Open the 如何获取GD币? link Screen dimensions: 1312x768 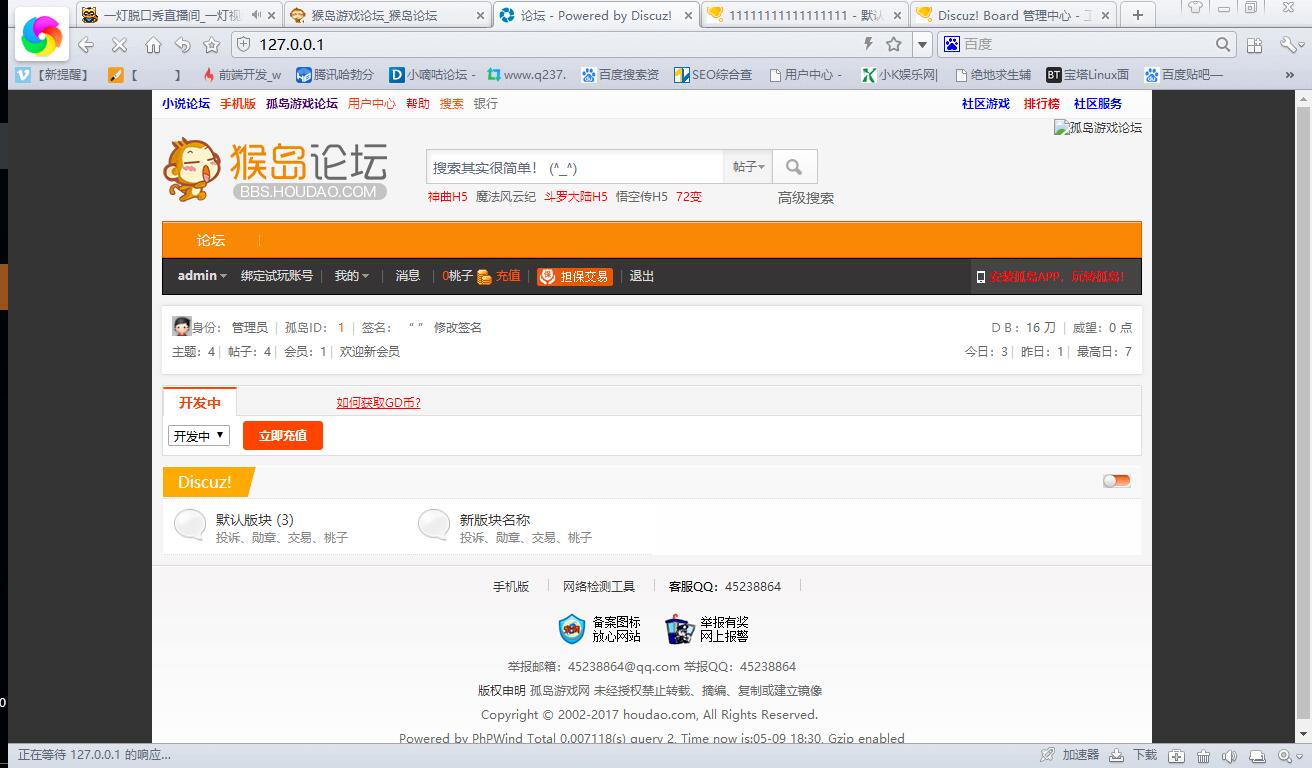378,403
